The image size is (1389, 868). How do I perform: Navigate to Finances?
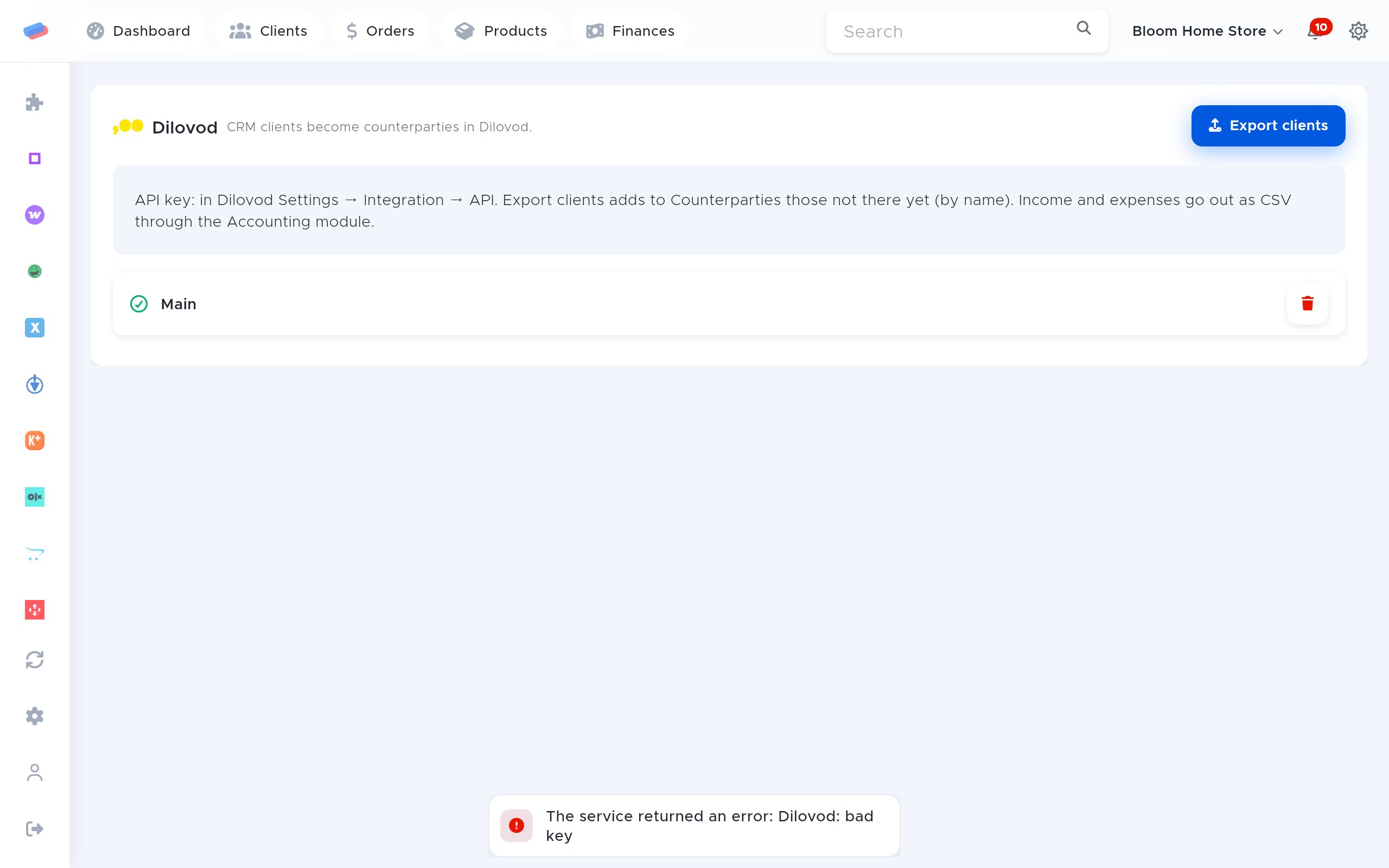(x=630, y=31)
